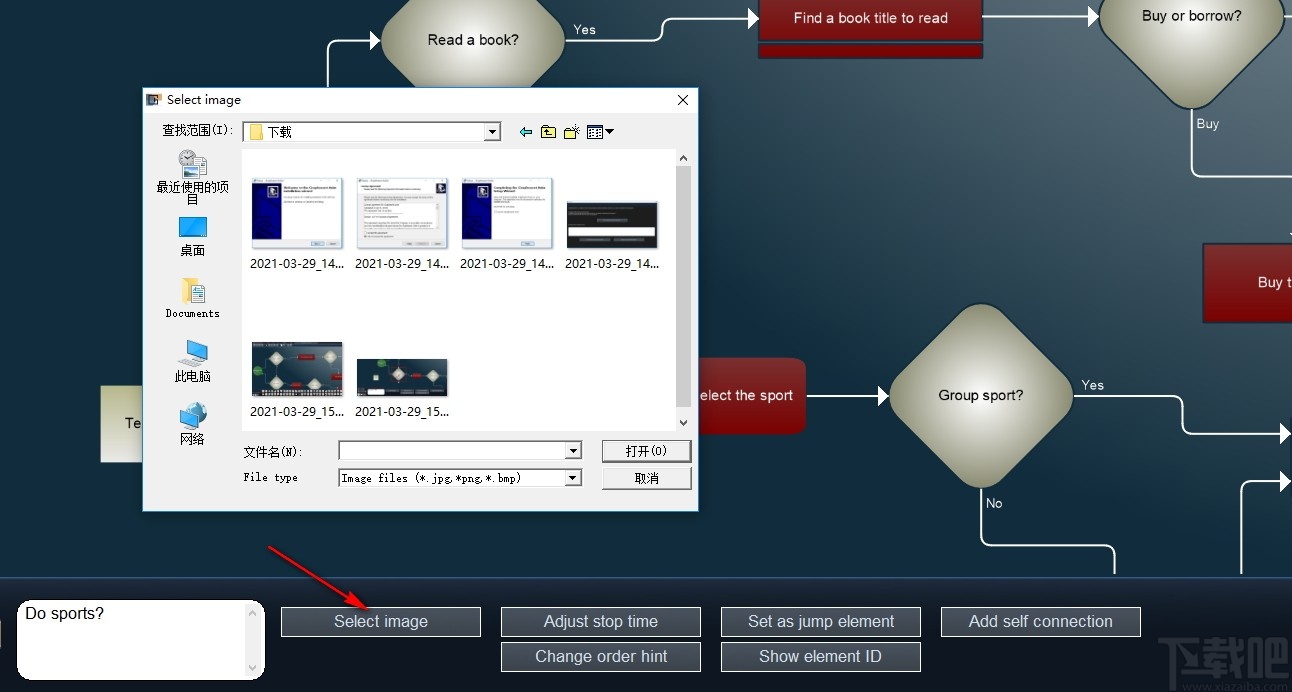The width and height of the screenshot is (1292, 692).
Task: Click the Change order hint button
Action: pyautogui.click(x=601, y=657)
